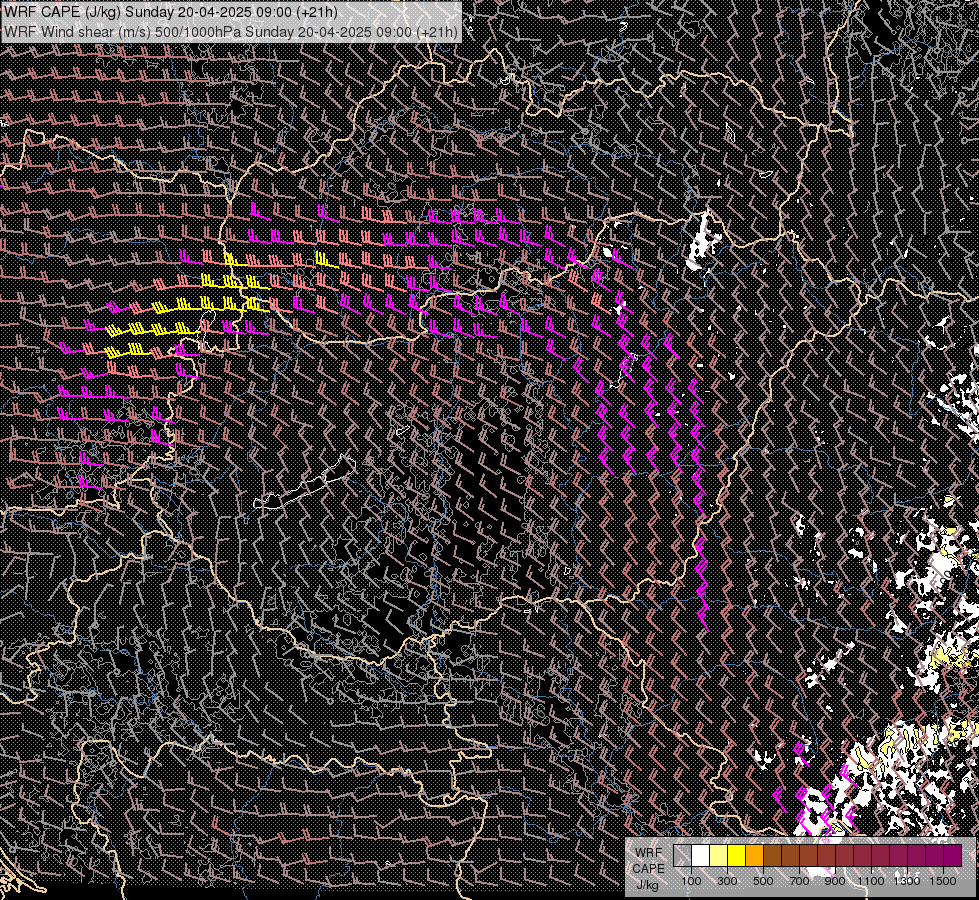Click the legend label 1100
Screen dimensions: 979x900
[x=870, y=881]
